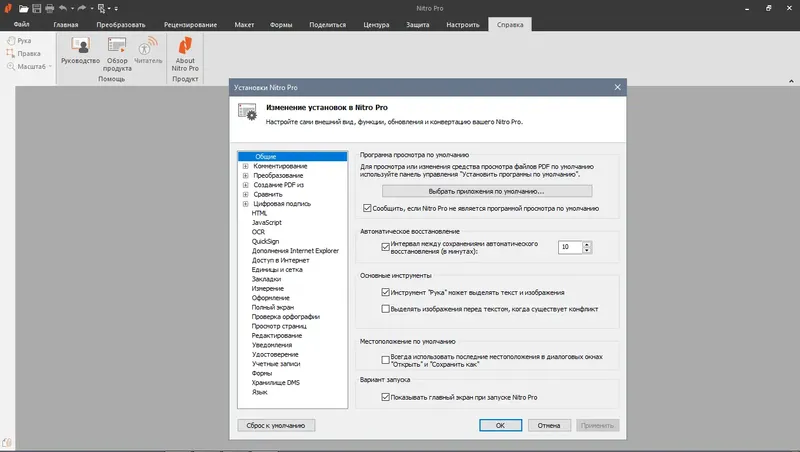
Task: Select Полный экран in settings list
Action: click(x=272, y=307)
